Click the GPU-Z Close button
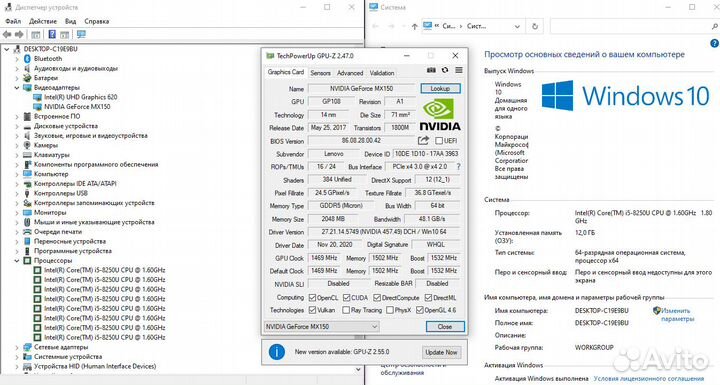The image size is (720, 385). click(445, 327)
